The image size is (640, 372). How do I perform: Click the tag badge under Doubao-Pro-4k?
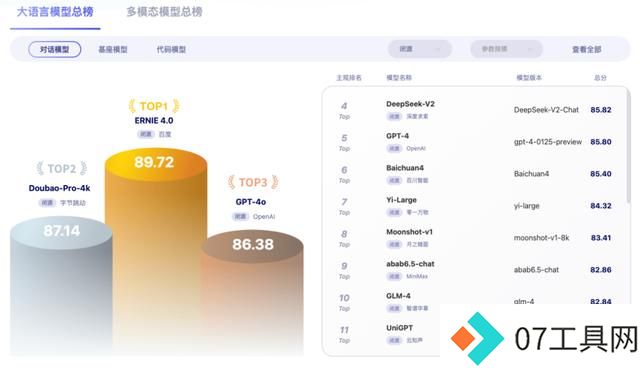[x=47, y=203]
